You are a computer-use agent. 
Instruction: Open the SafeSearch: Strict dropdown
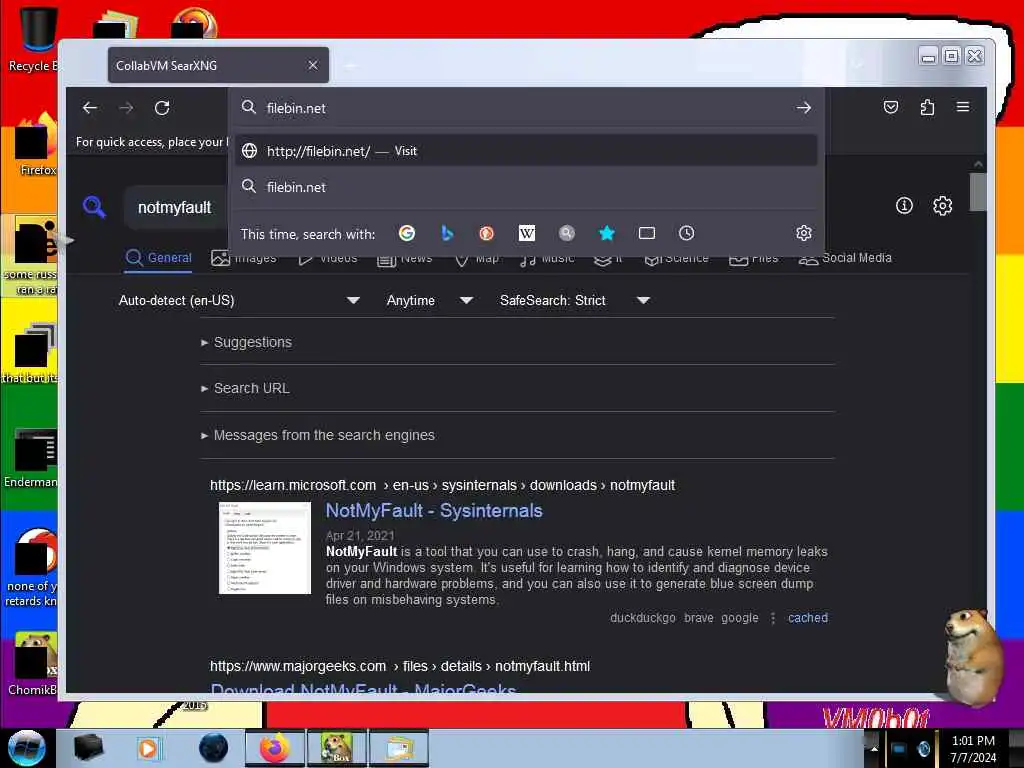(574, 300)
